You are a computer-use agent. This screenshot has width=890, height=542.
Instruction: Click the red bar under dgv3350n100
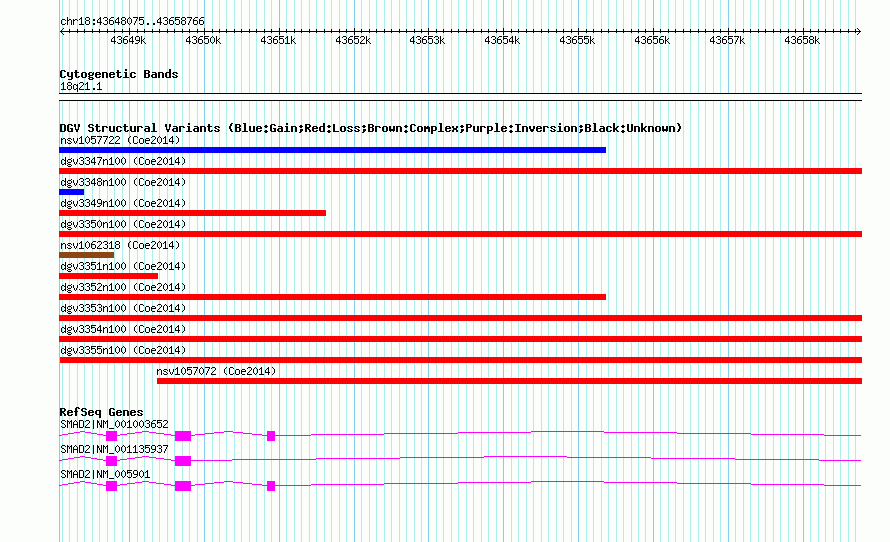pos(460,234)
